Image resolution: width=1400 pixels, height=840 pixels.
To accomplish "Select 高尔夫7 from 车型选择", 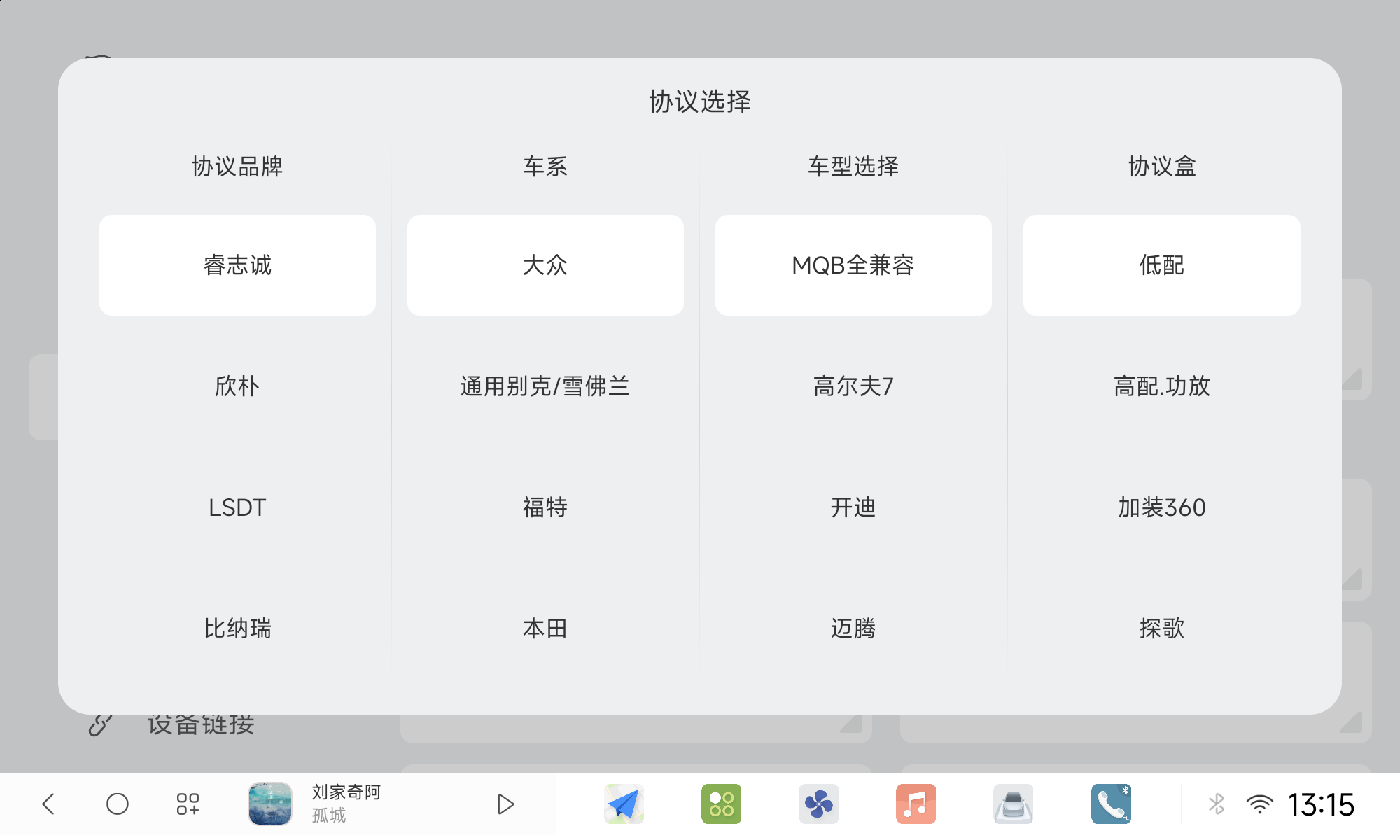I will pyautogui.click(x=853, y=386).
